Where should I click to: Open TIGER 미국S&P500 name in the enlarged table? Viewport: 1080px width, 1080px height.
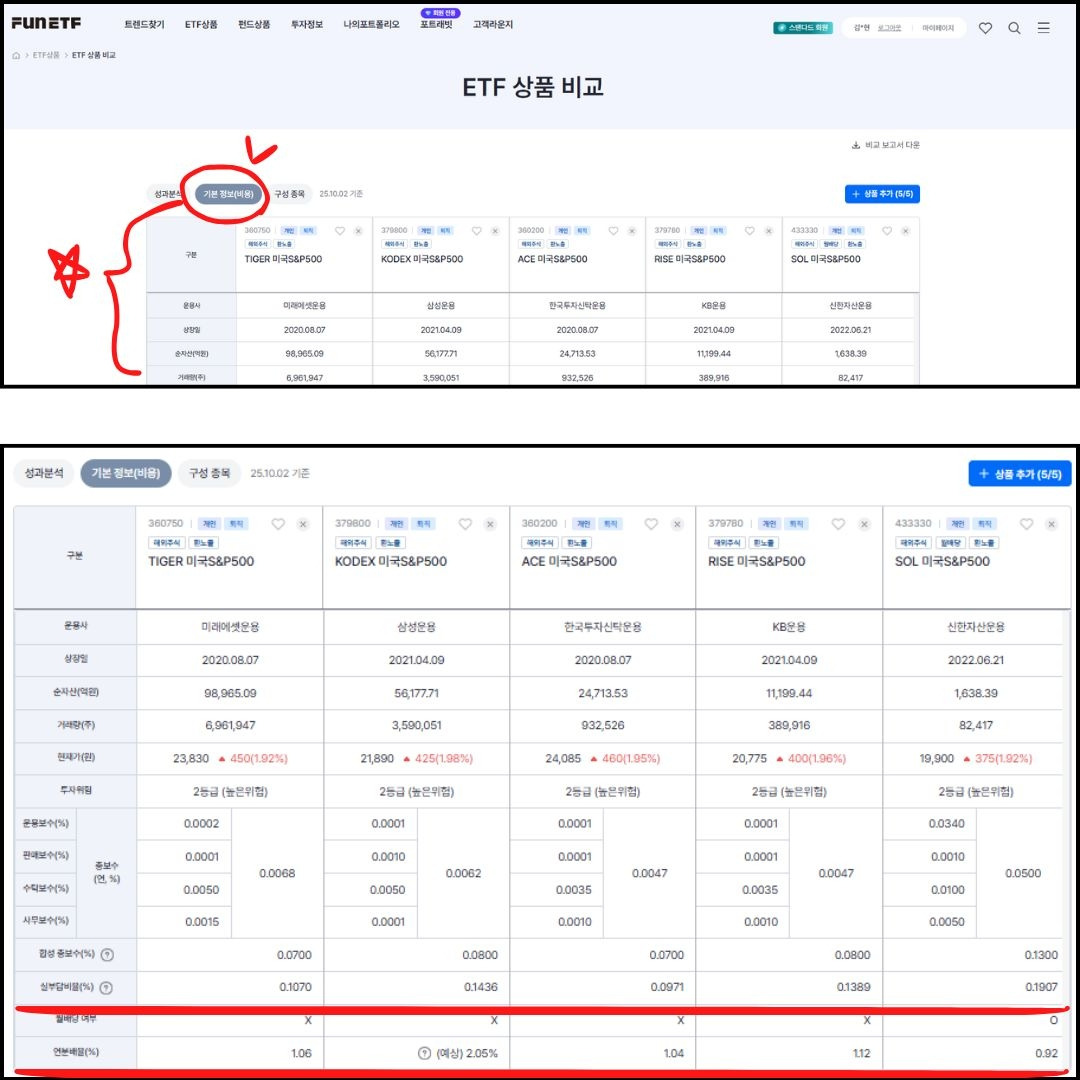pyautogui.click(x=201, y=561)
